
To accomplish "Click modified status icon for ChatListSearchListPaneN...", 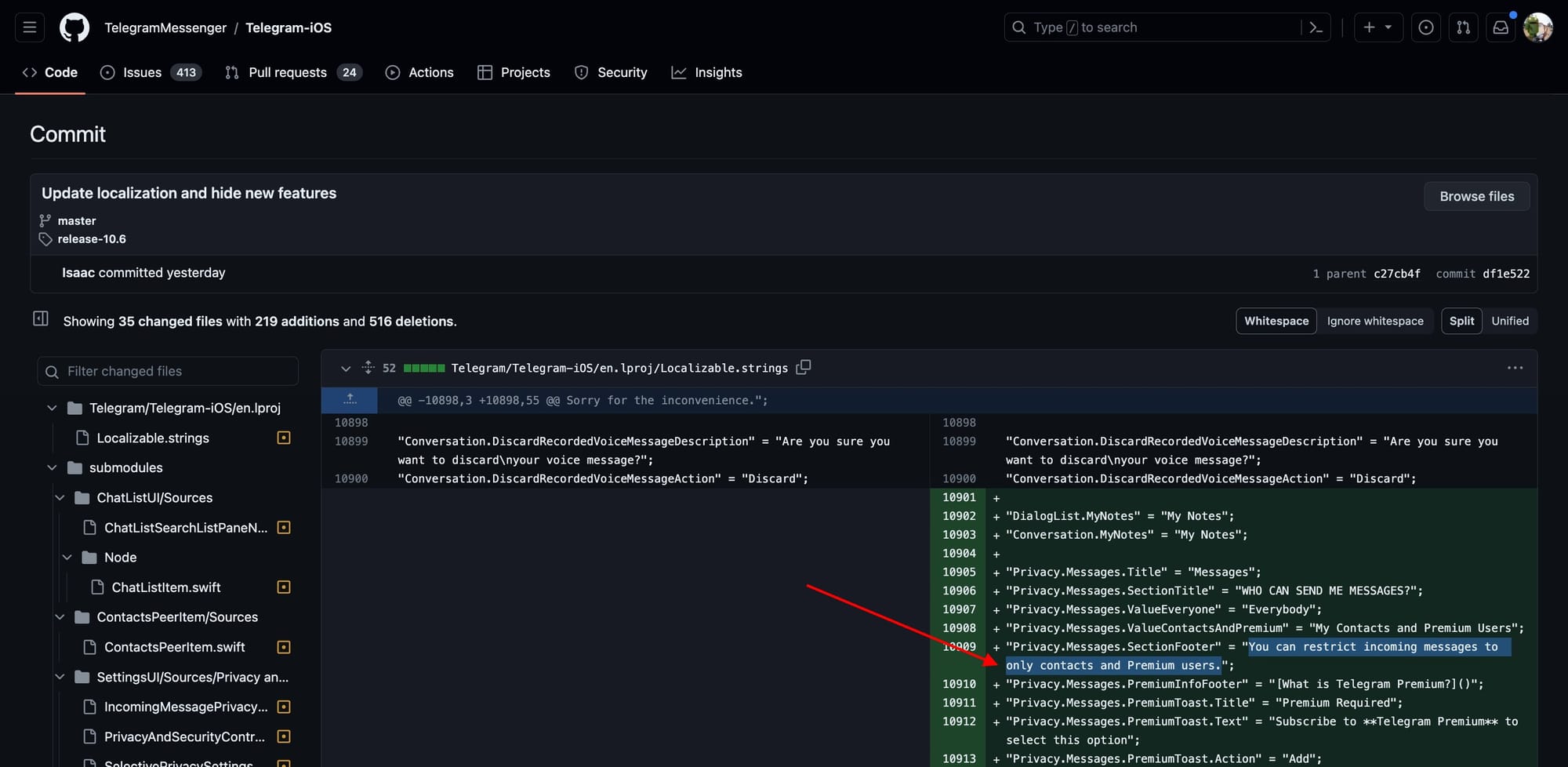I will pos(284,528).
